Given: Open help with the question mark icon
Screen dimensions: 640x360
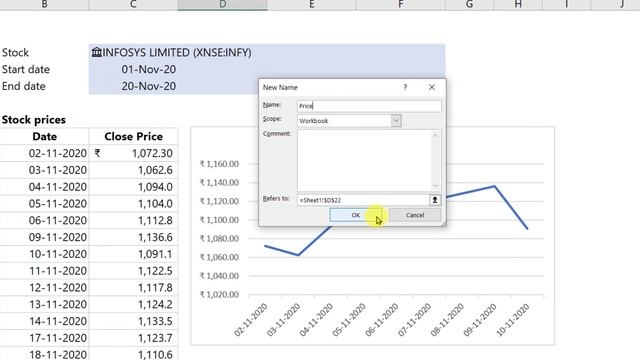Looking at the screenshot, I should coord(405,87).
